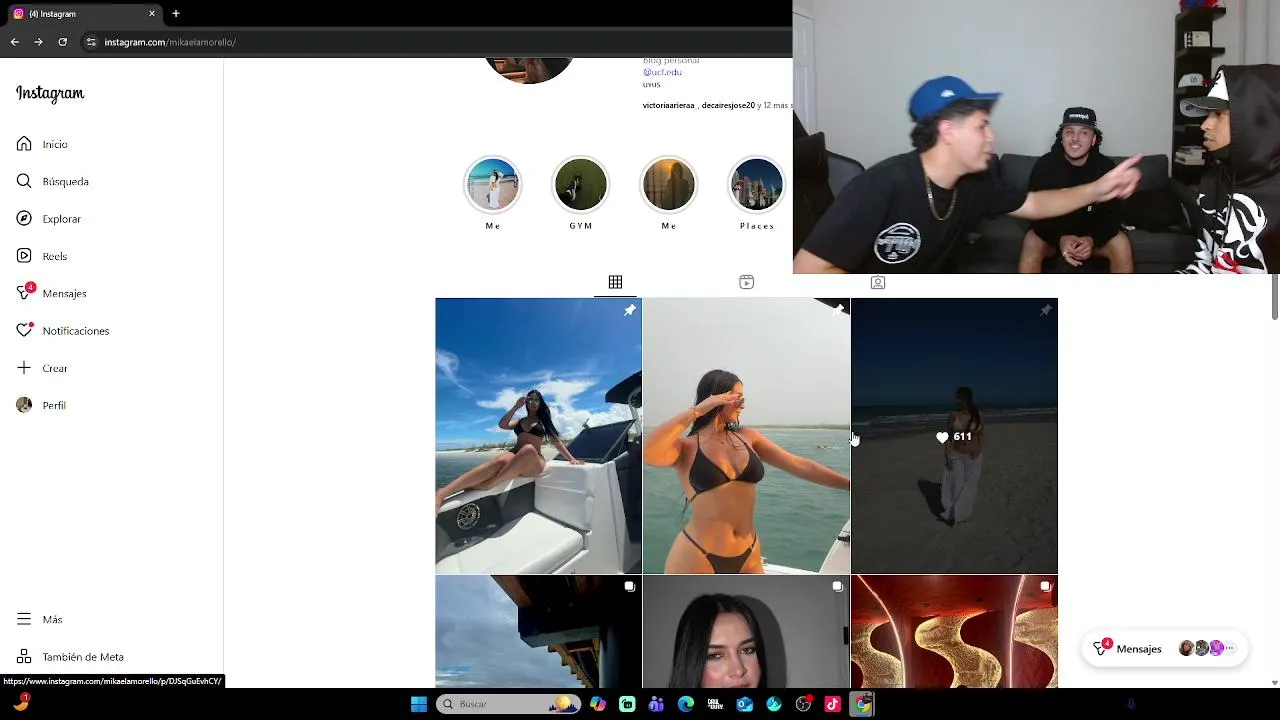Viewport: 1280px width, 720px height.
Task: Close the Instagram browser tab
Action: [x=152, y=14]
